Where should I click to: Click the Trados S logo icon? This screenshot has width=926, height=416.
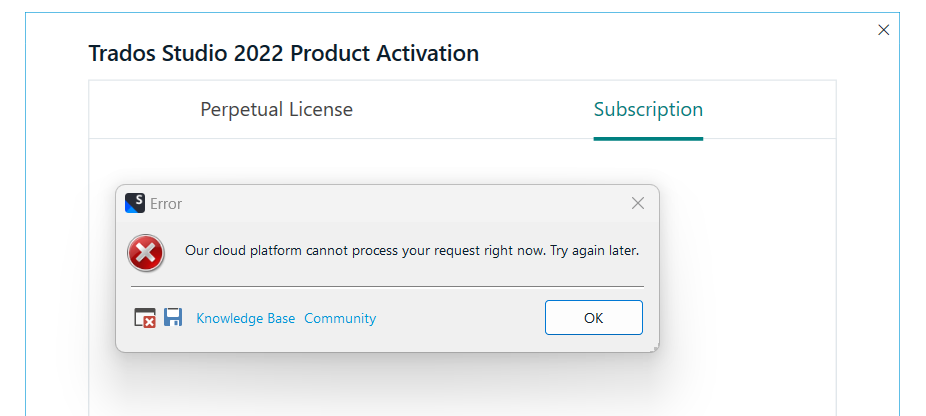click(x=135, y=203)
